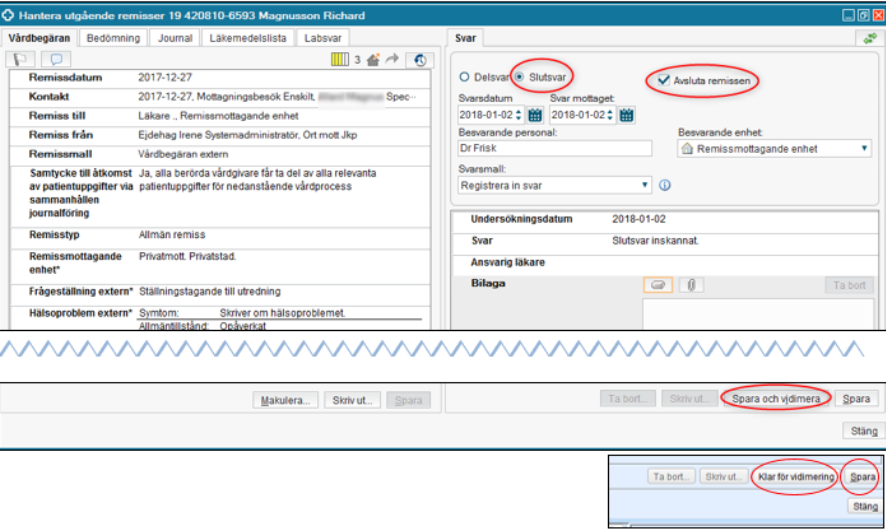Image resolution: width=886 pixels, height=530 pixels.
Task: Switch to the Journal tab
Action: coord(175,38)
